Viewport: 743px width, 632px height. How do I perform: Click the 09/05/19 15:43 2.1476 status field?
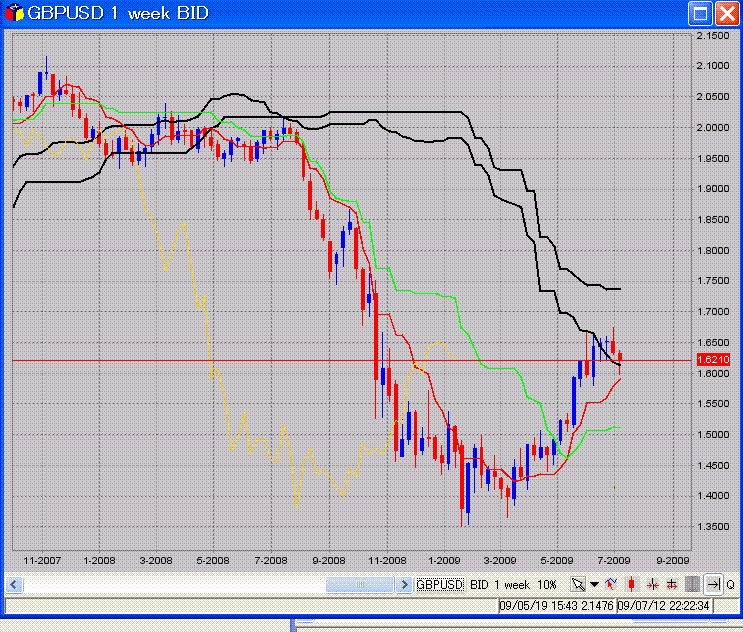coord(557,605)
